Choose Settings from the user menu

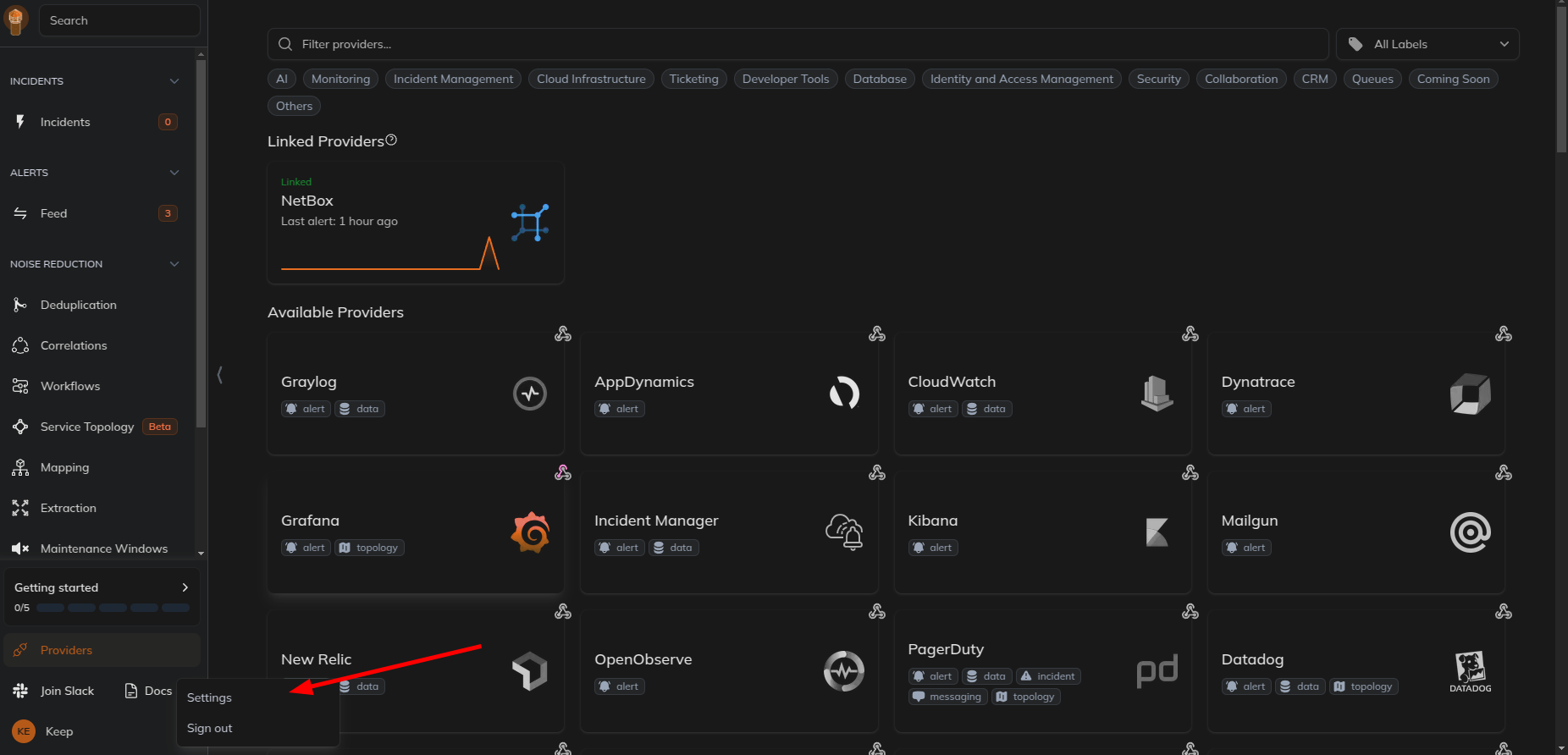257,697
